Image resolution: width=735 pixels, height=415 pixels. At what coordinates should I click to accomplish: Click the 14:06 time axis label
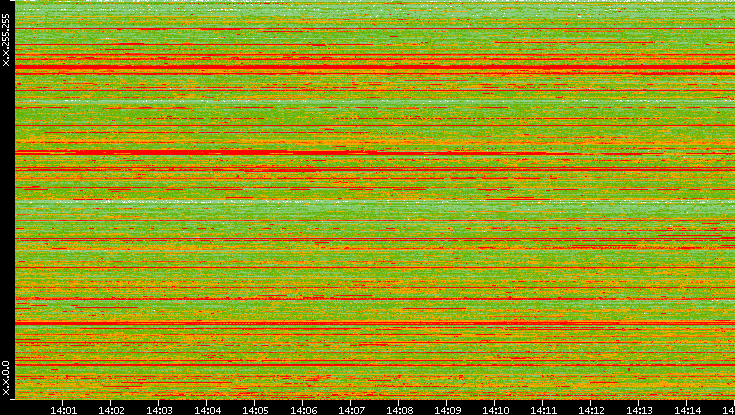pyautogui.click(x=303, y=410)
